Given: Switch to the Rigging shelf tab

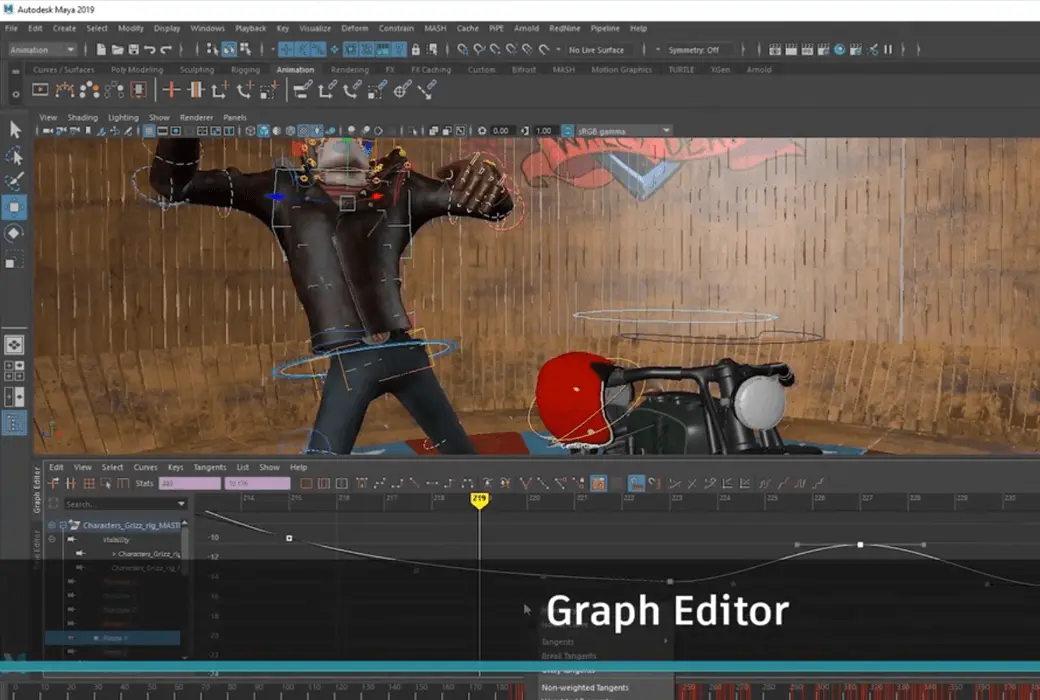Looking at the screenshot, I should click(x=245, y=70).
